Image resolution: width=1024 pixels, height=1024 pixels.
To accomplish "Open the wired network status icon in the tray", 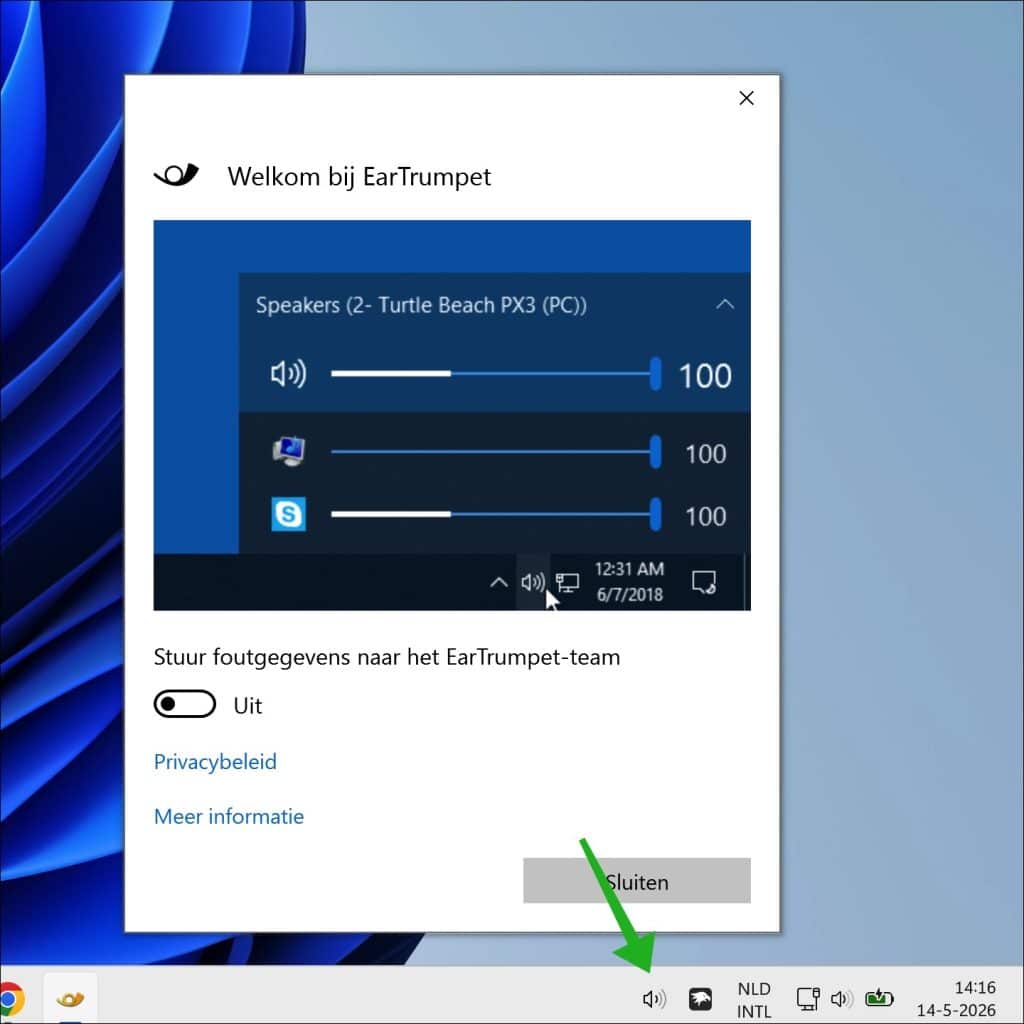I will click(x=808, y=999).
